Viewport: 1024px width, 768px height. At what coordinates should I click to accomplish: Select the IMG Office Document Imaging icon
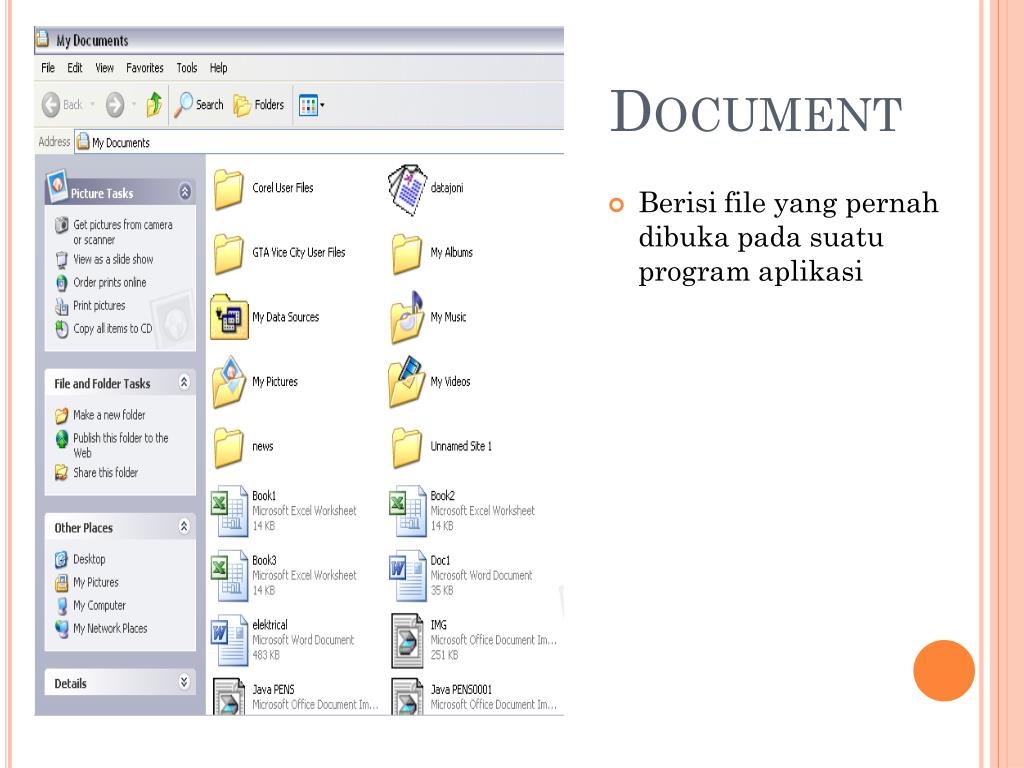[407, 640]
